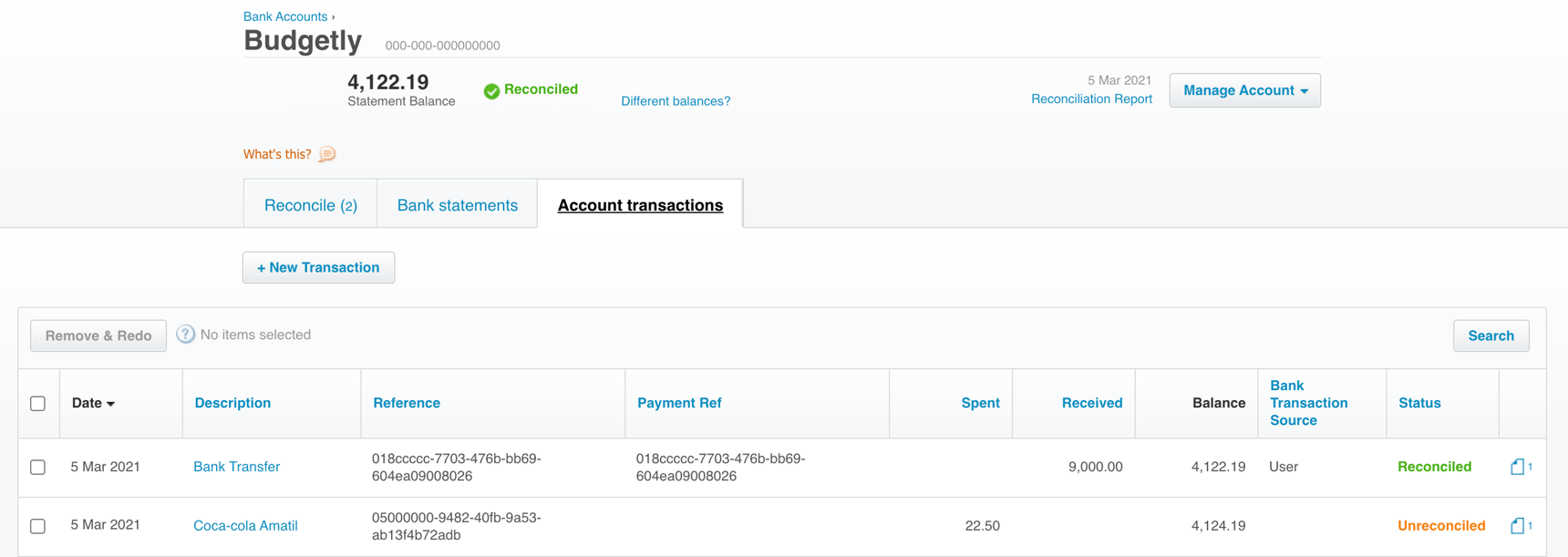This screenshot has width=1568, height=557.
Task: Create a new transaction
Action: pos(318,267)
